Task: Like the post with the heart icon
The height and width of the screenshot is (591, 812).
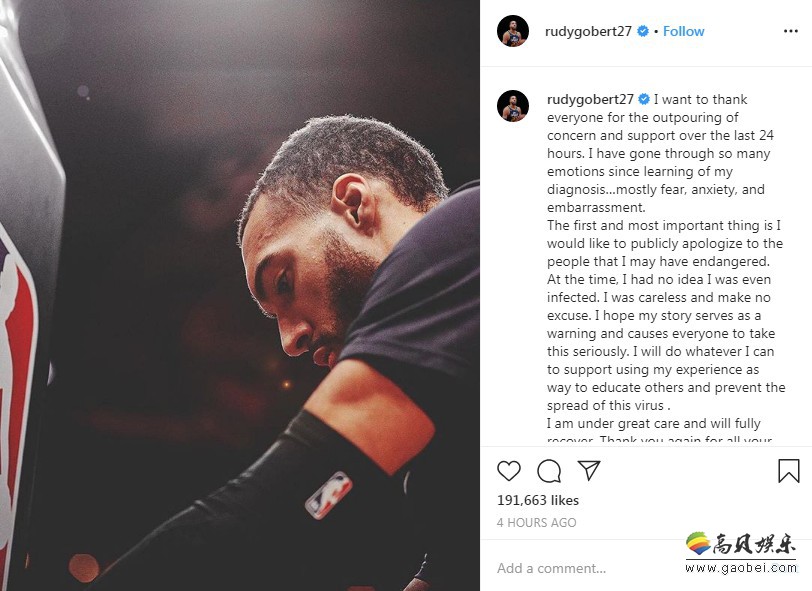Action: pyautogui.click(x=509, y=471)
